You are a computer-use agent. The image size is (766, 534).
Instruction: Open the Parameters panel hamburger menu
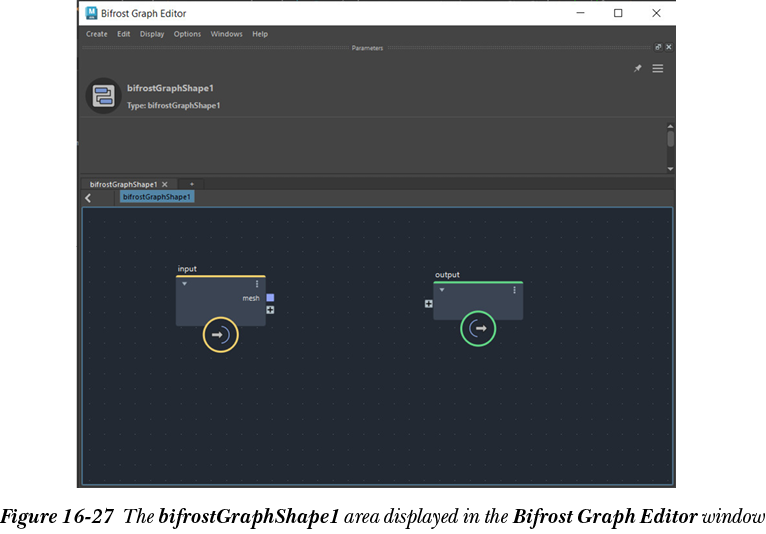pos(658,68)
